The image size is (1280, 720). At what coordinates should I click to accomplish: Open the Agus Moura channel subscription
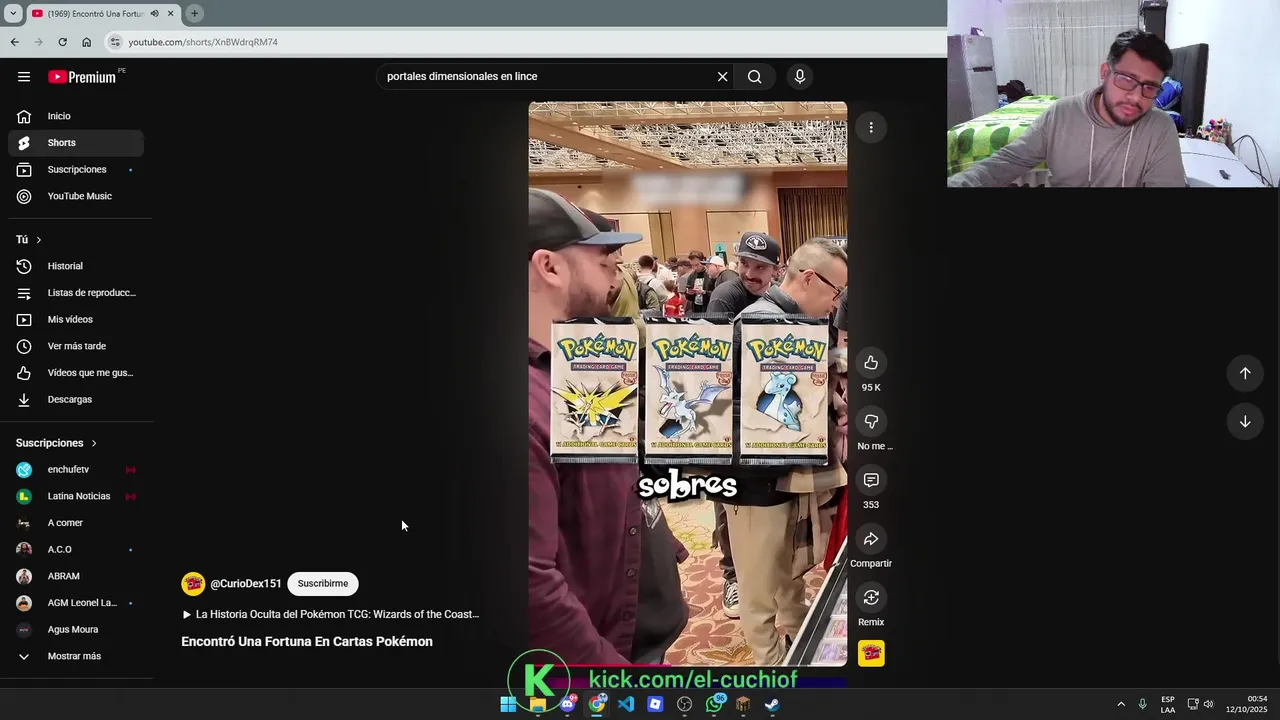(76, 630)
